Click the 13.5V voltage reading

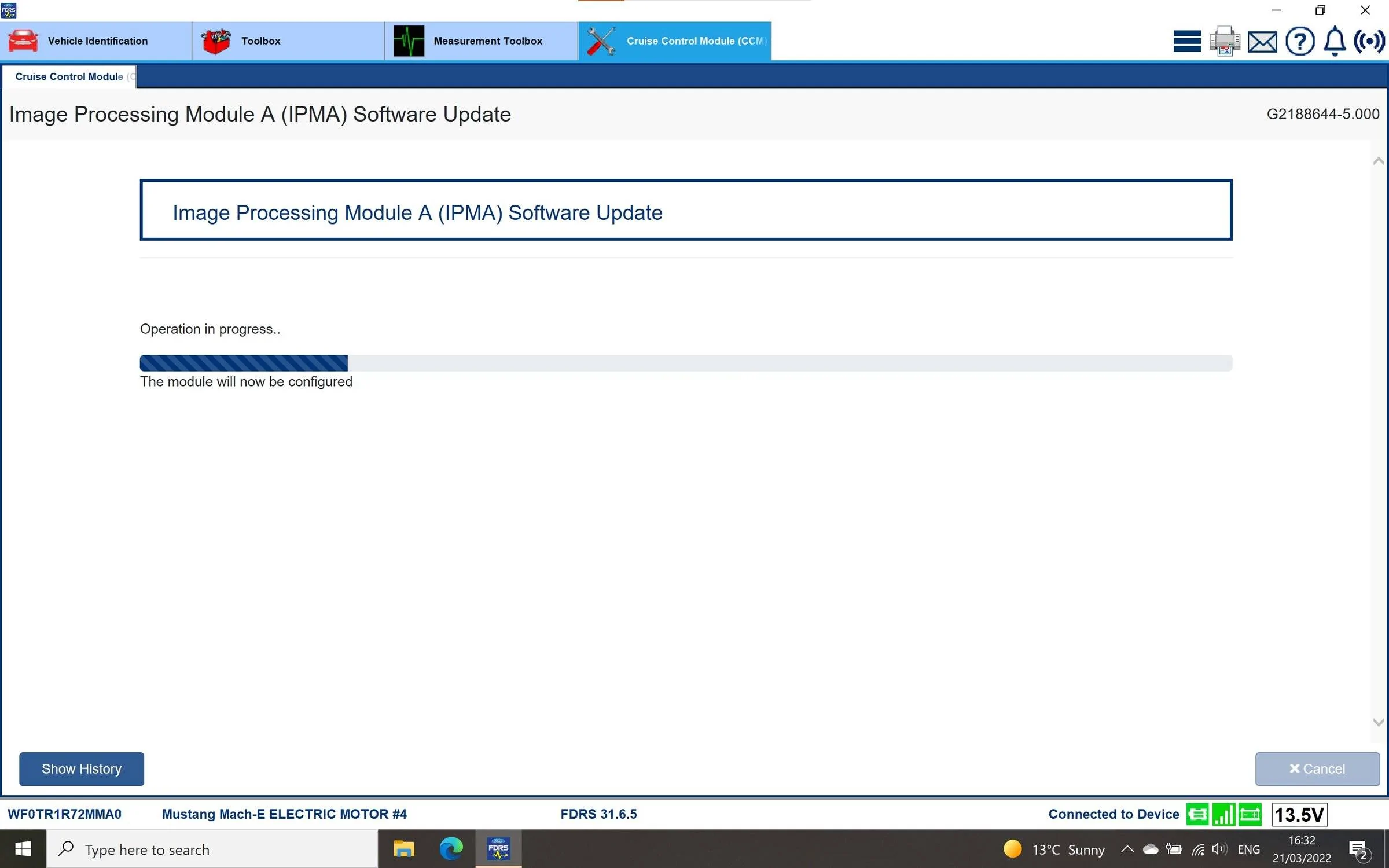point(1299,815)
